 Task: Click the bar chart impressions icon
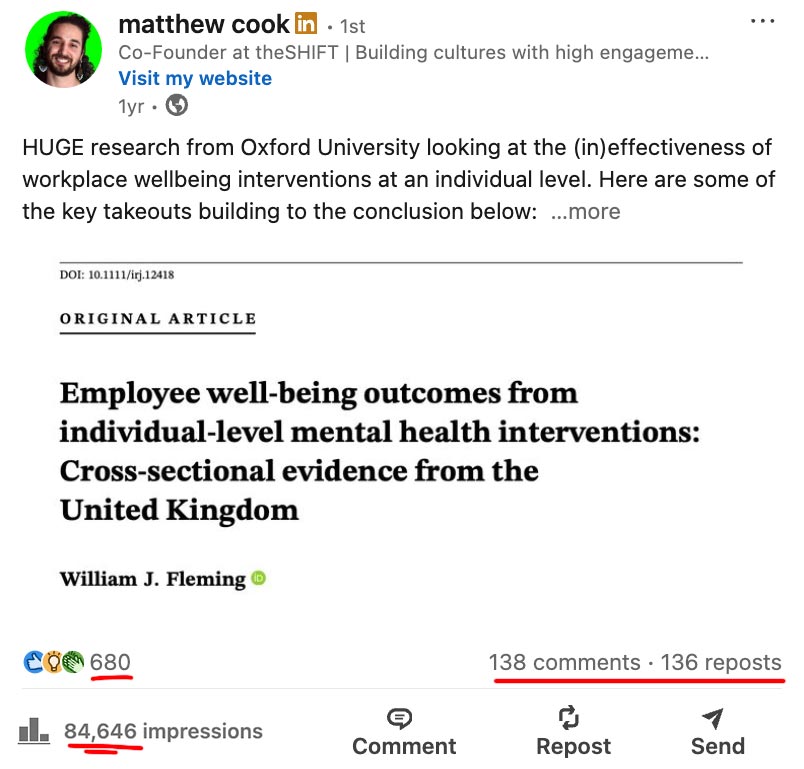(34, 732)
